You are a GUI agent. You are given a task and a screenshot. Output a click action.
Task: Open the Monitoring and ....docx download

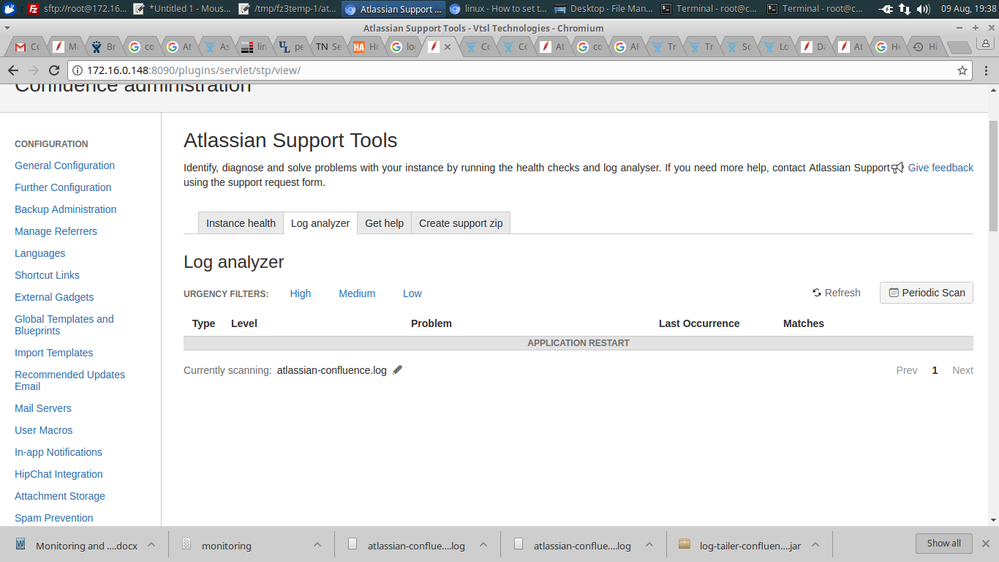[78, 545]
